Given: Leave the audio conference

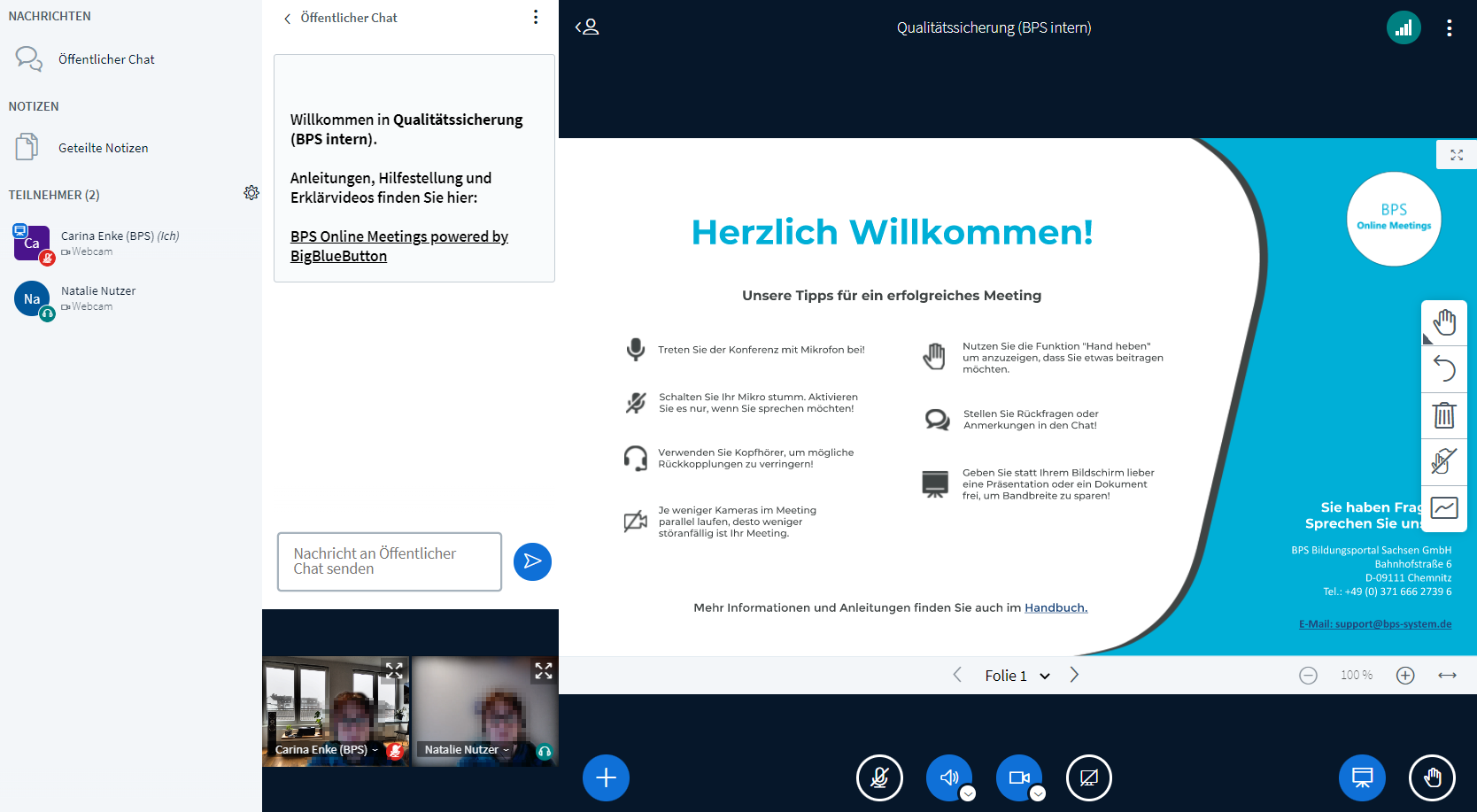Looking at the screenshot, I should point(948,777).
